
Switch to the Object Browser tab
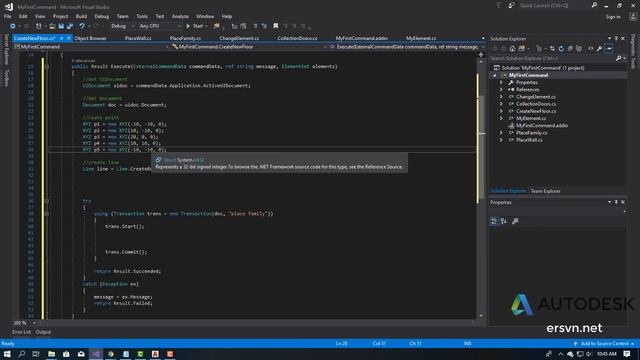coord(90,38)
